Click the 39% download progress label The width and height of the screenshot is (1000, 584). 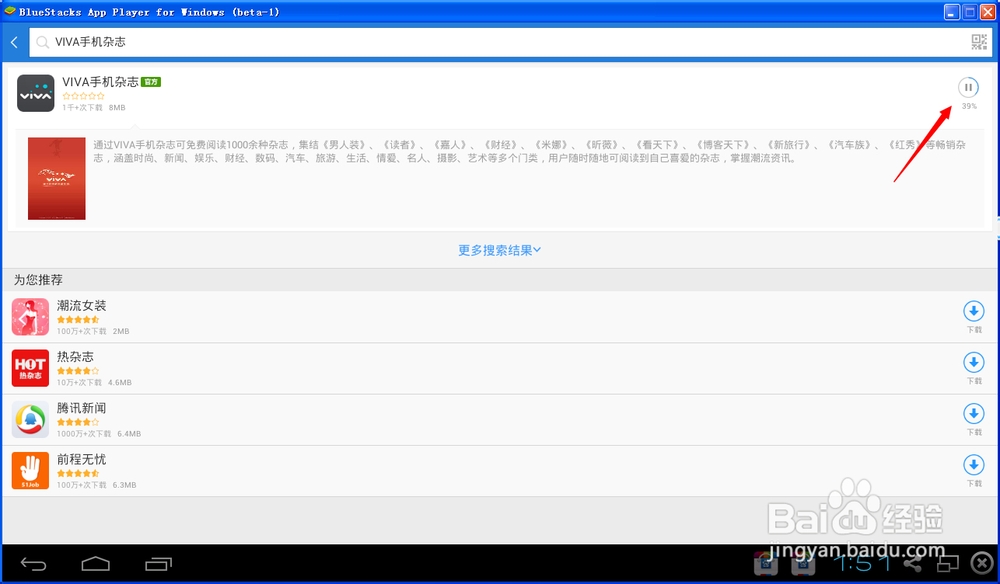click(969, 106)
